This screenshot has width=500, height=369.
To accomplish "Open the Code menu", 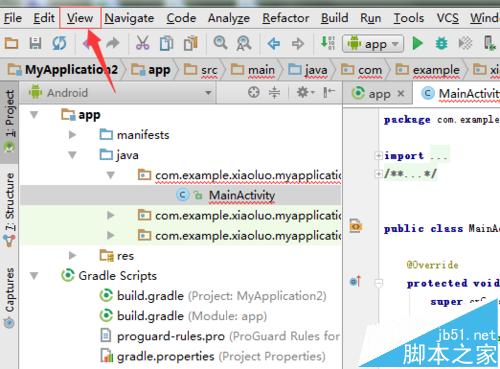I will tap(181, 18).
